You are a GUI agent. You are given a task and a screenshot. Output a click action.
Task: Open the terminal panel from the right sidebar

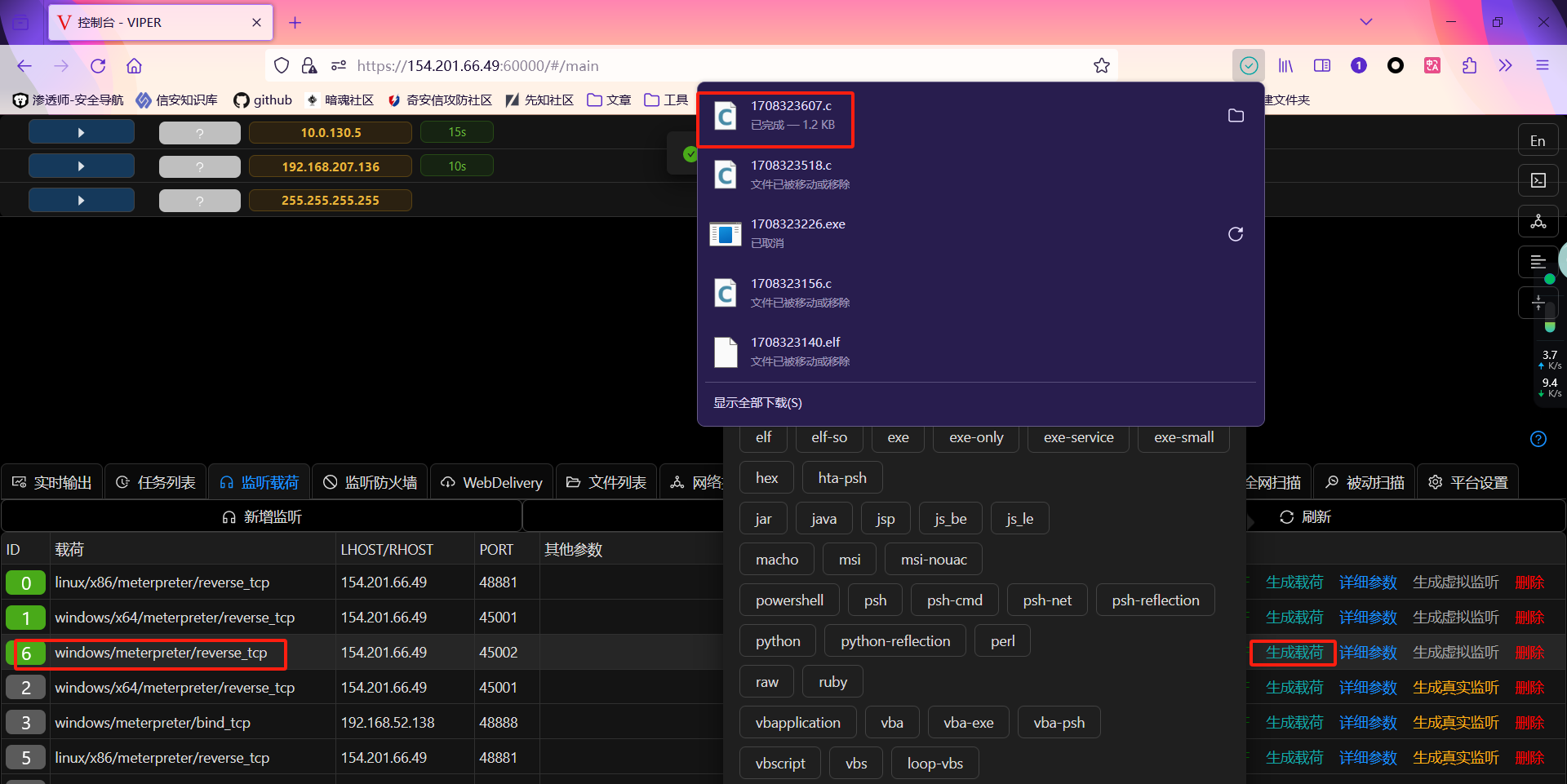1538,179
